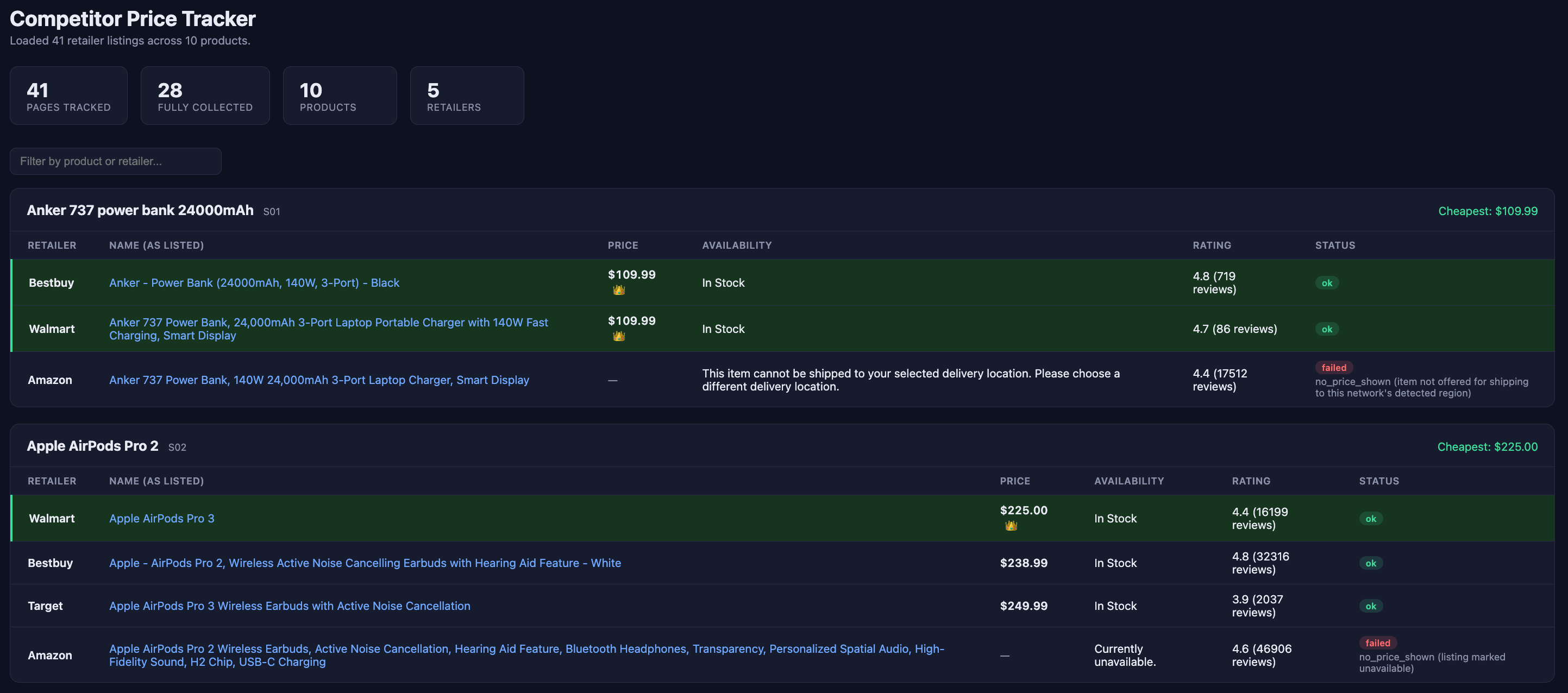Click the $225.00 price cell
This screenshot has height=693, width=1568.
[x=1023, y=510]
